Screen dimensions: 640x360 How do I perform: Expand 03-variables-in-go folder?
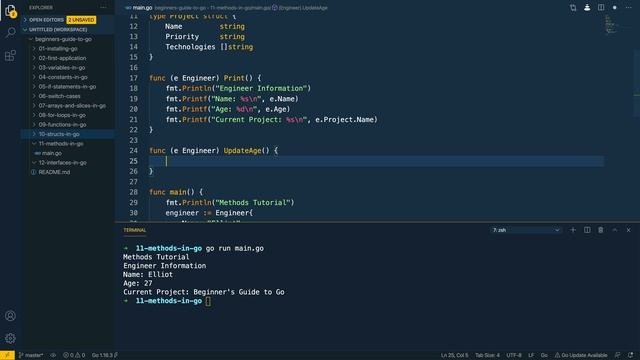(68, 67)
